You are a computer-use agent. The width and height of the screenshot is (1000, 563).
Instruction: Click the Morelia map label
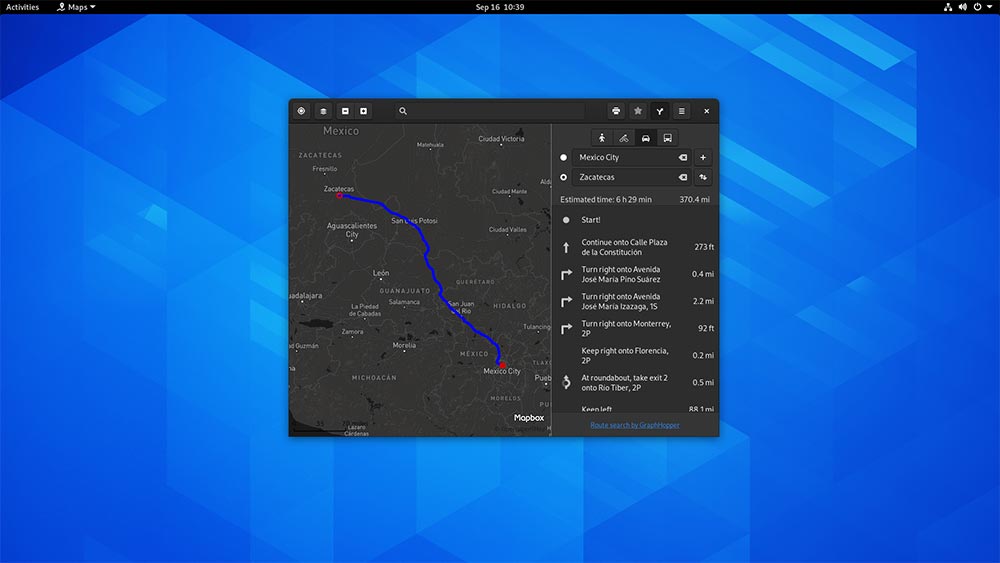pyautogui.click(x=404, y=345)
